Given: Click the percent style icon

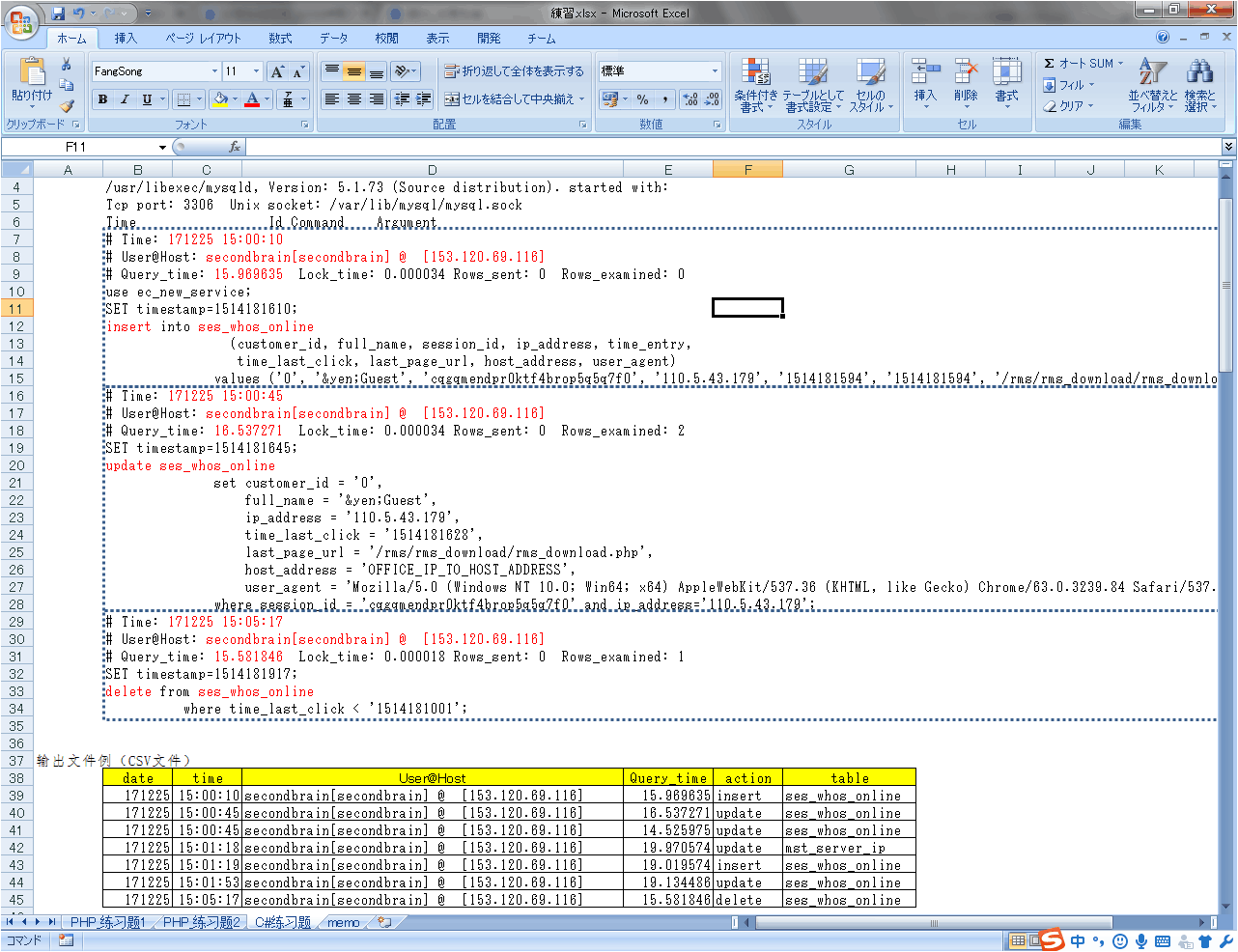Looking at the screenshot, I should click(642, 99).
